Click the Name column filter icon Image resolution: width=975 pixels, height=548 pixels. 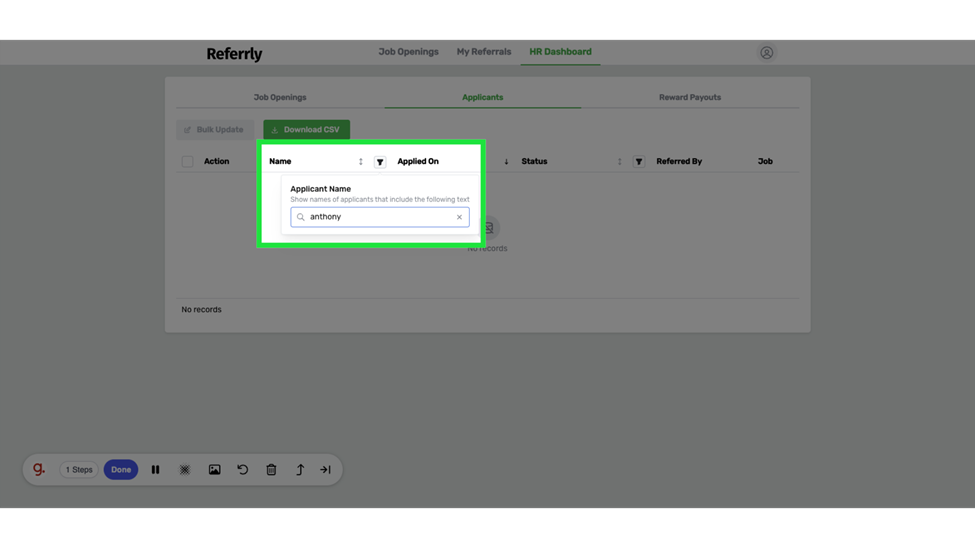click(380, 162)
